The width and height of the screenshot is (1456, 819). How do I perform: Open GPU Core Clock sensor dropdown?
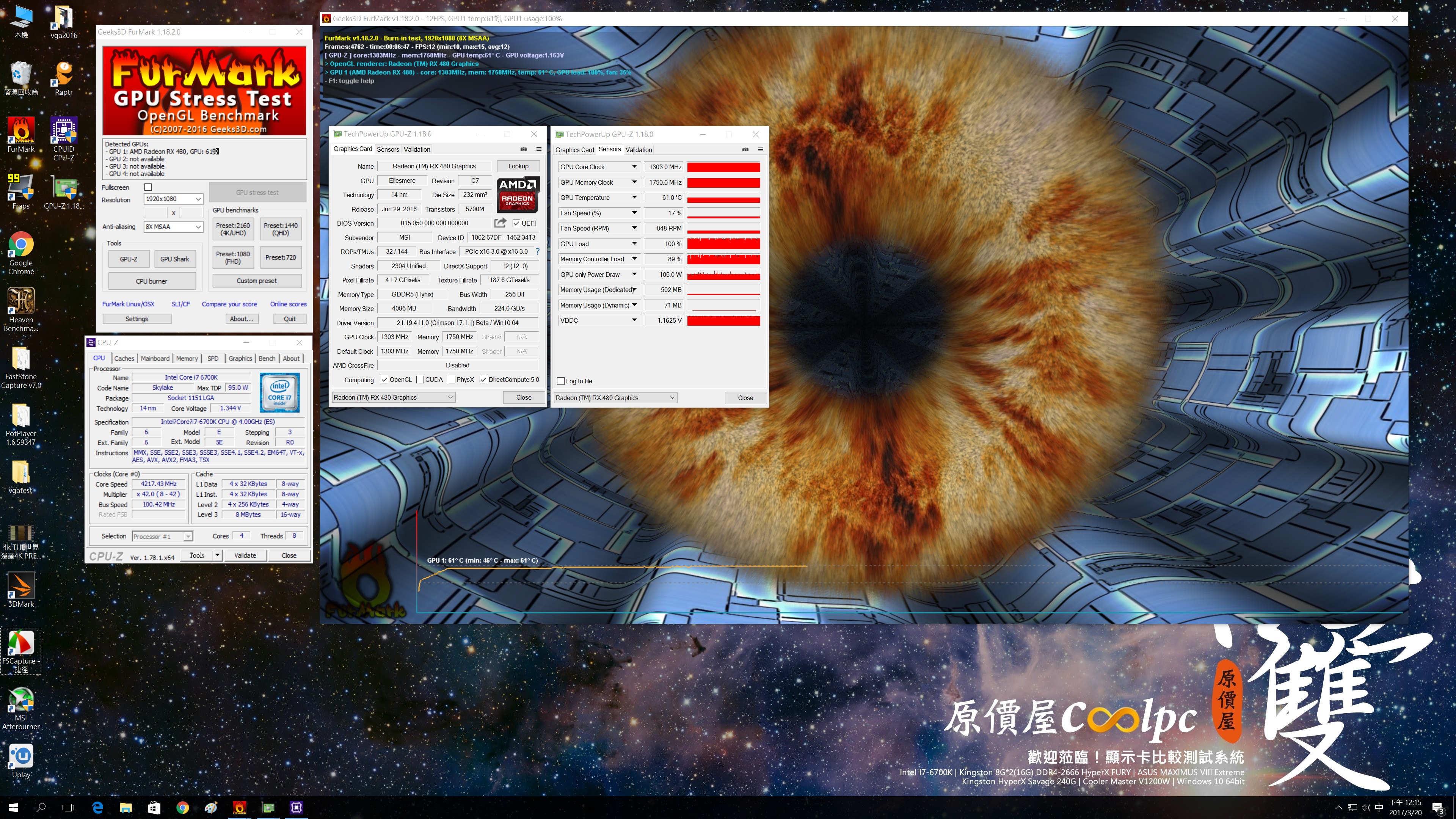(x=634, y=167)
